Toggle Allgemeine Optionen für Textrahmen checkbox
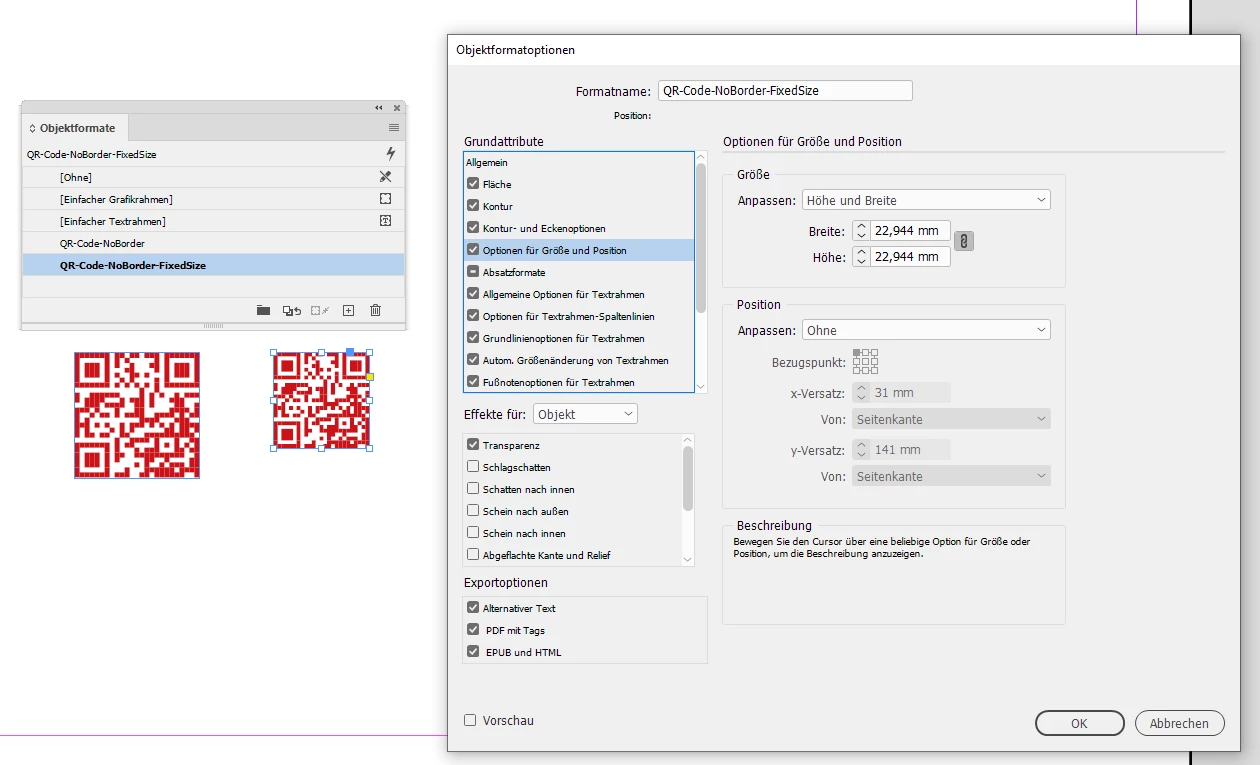The image size is (1260, 765). click(x=473, y=294)
